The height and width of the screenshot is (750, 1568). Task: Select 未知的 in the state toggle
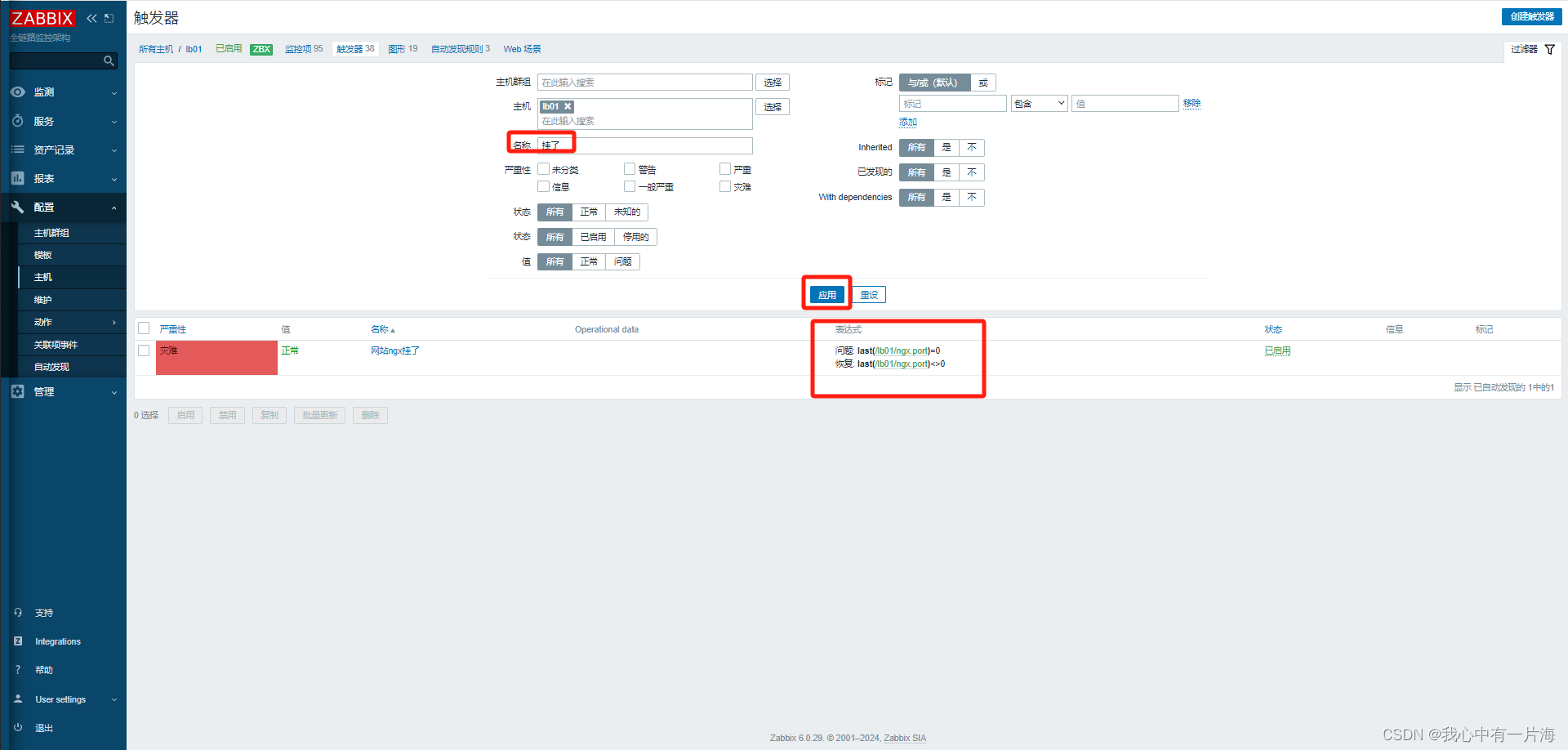[x=626, y=212]
